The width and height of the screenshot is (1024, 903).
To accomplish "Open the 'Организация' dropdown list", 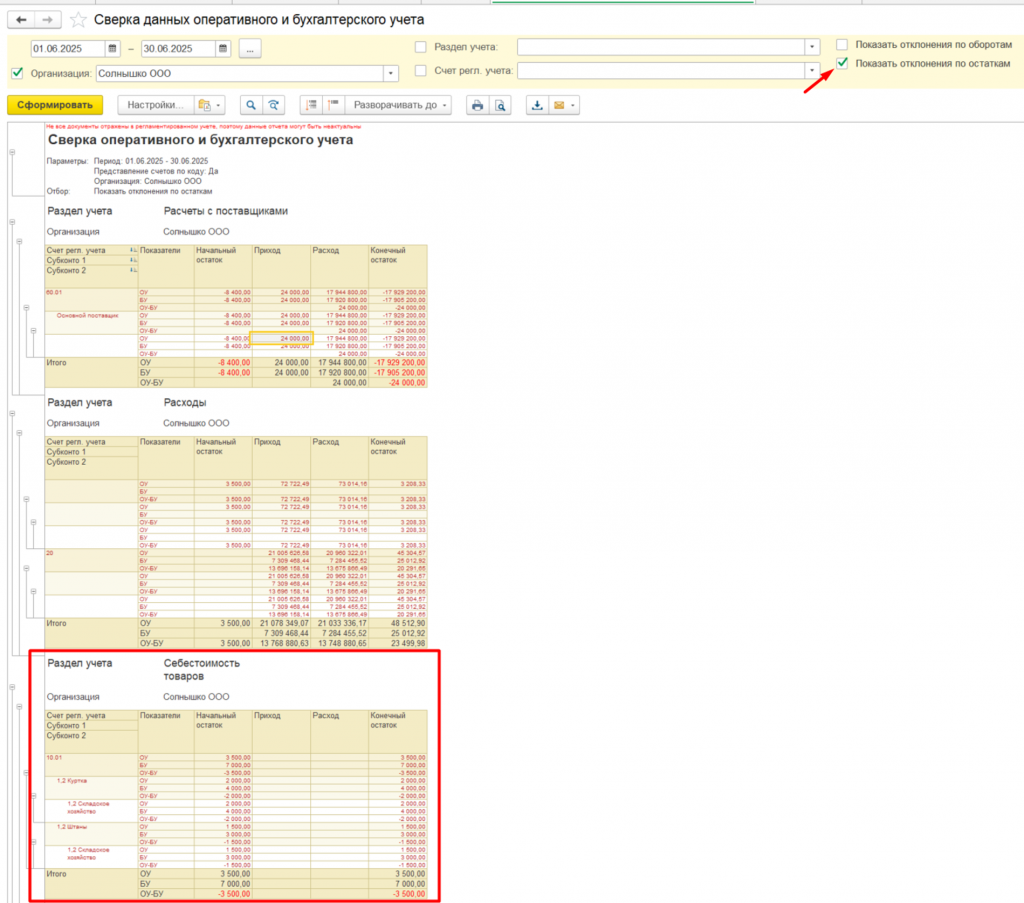I will [391, 73].
